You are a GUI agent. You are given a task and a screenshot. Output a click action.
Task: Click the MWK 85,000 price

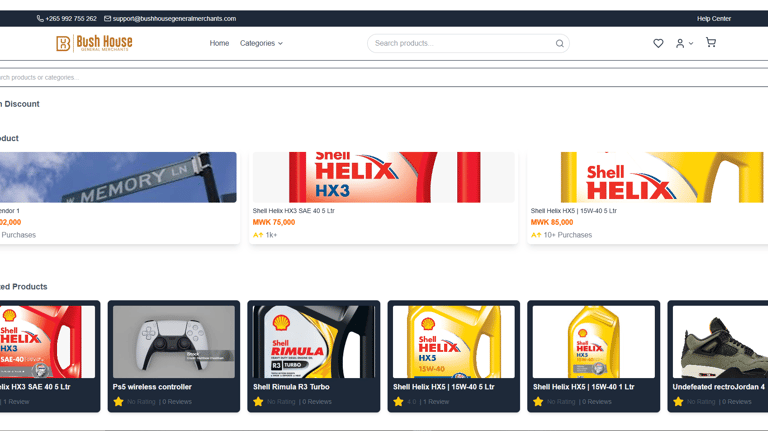click(x=552, y=222)
